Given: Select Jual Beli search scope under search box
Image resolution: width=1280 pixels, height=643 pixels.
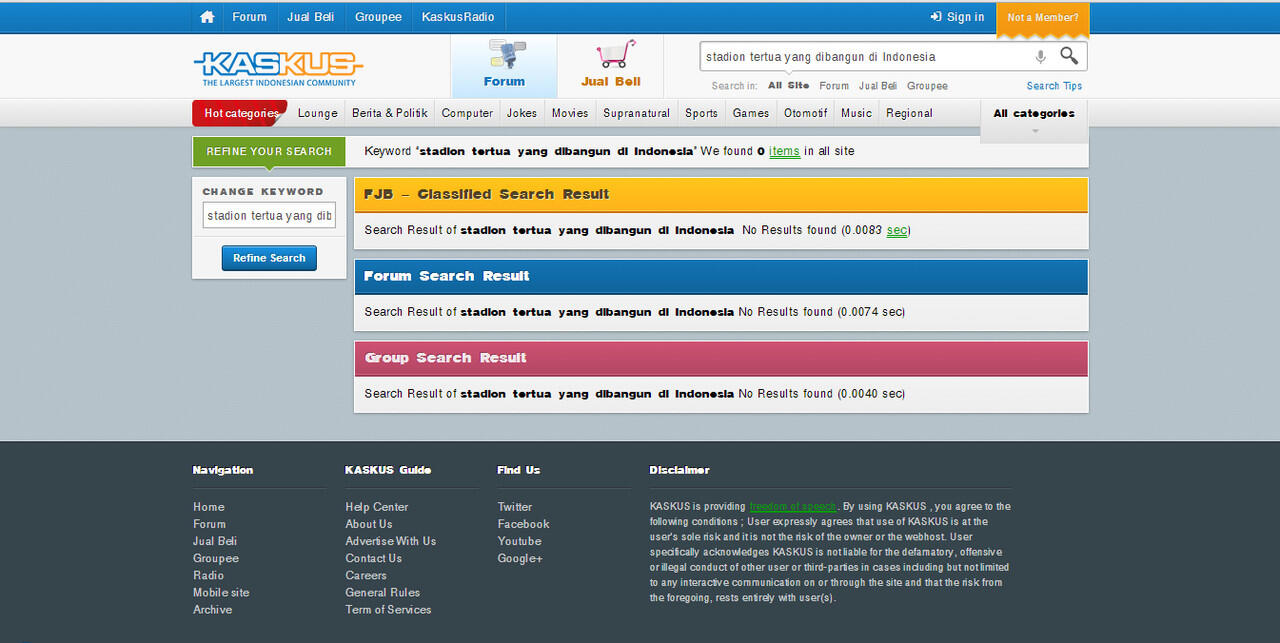Looking at the screenshot, I should [x=878, y=86].
